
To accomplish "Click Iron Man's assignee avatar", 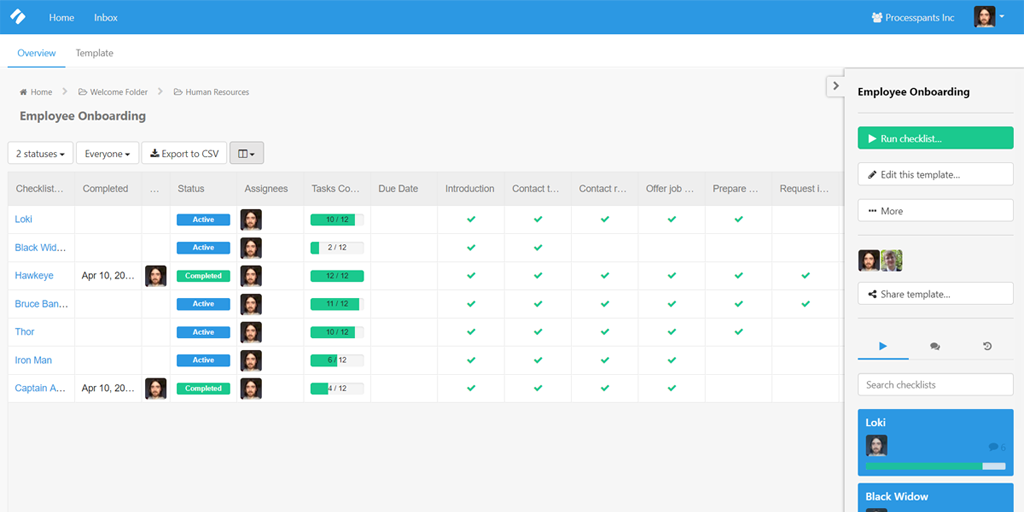I will (x=251, y=360).
